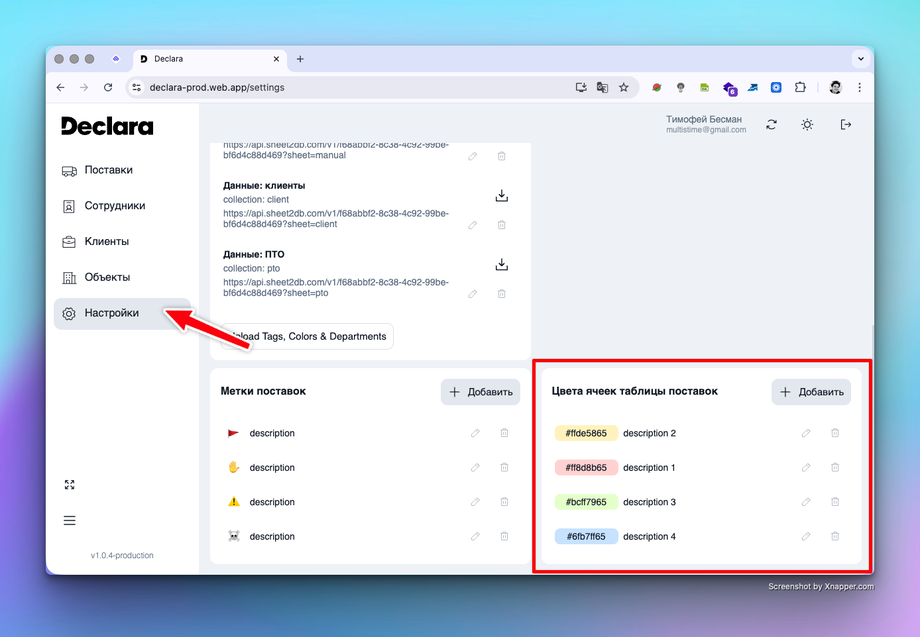The width and height of the screenshot is (920, 637).
Task: Click the sheet=pto API URL link
Action: (x=336, y=287)
